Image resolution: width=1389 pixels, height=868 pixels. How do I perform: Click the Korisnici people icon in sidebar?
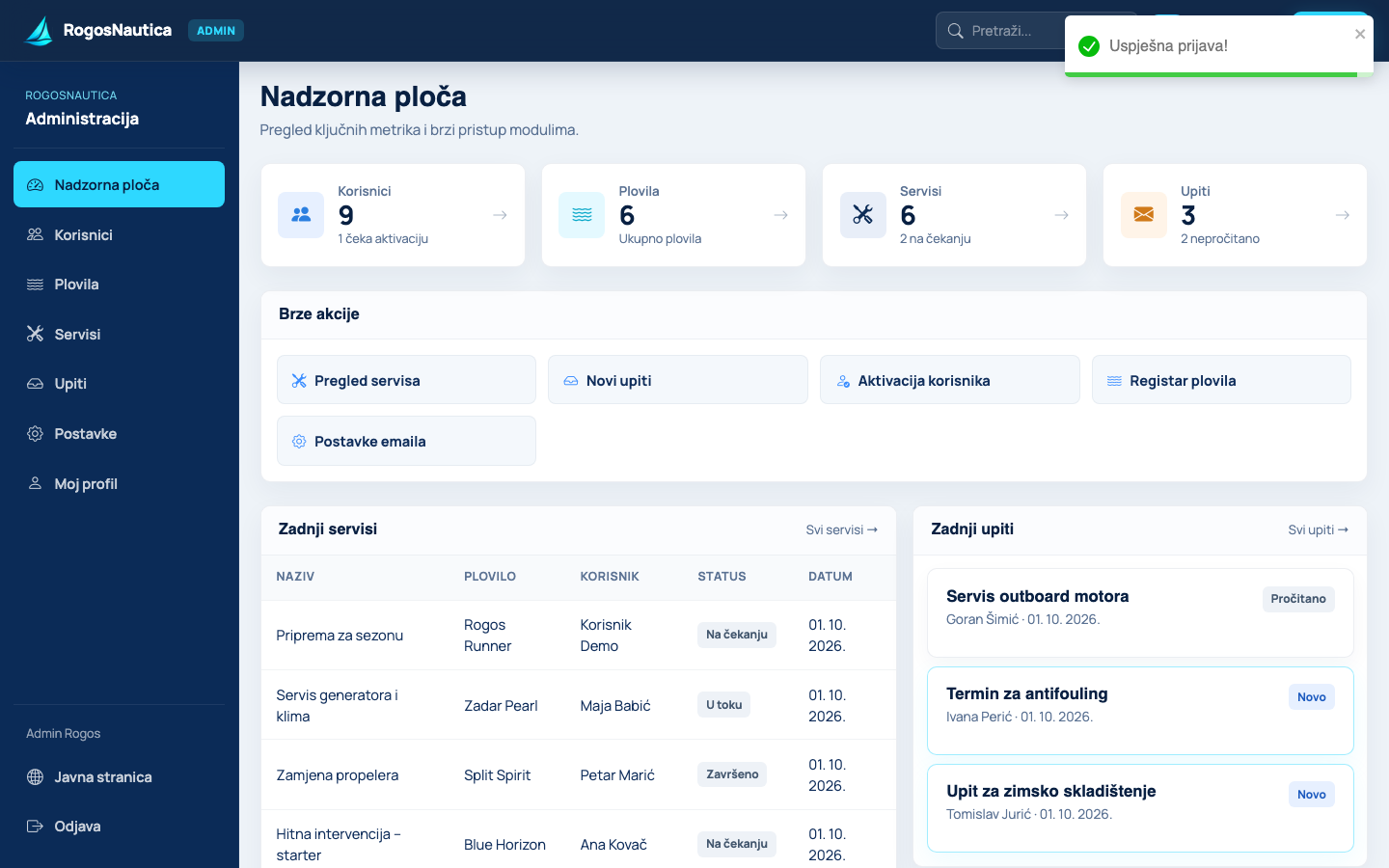pos(35,234)
